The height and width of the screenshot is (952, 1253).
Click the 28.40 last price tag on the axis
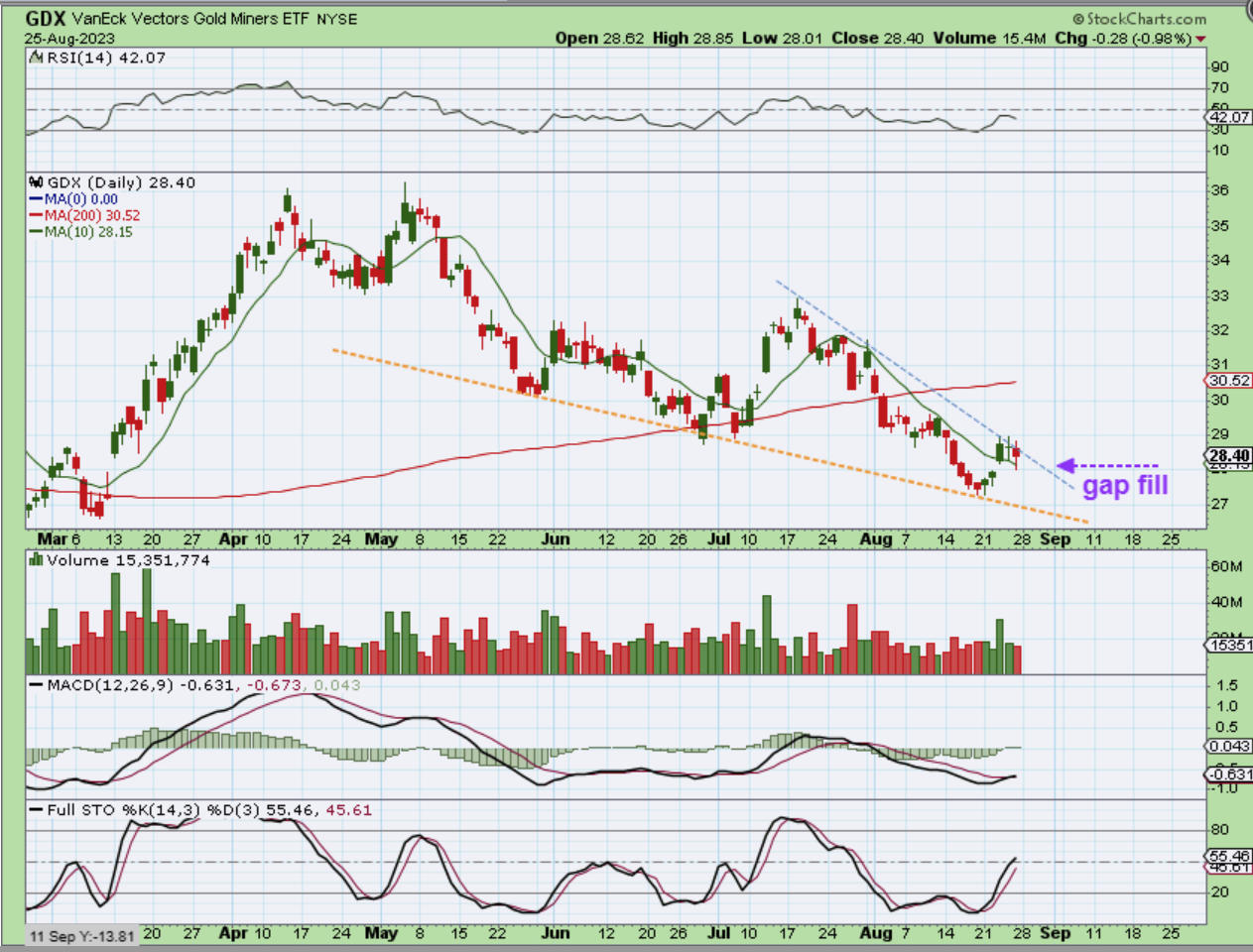(x=1229, y=456)
